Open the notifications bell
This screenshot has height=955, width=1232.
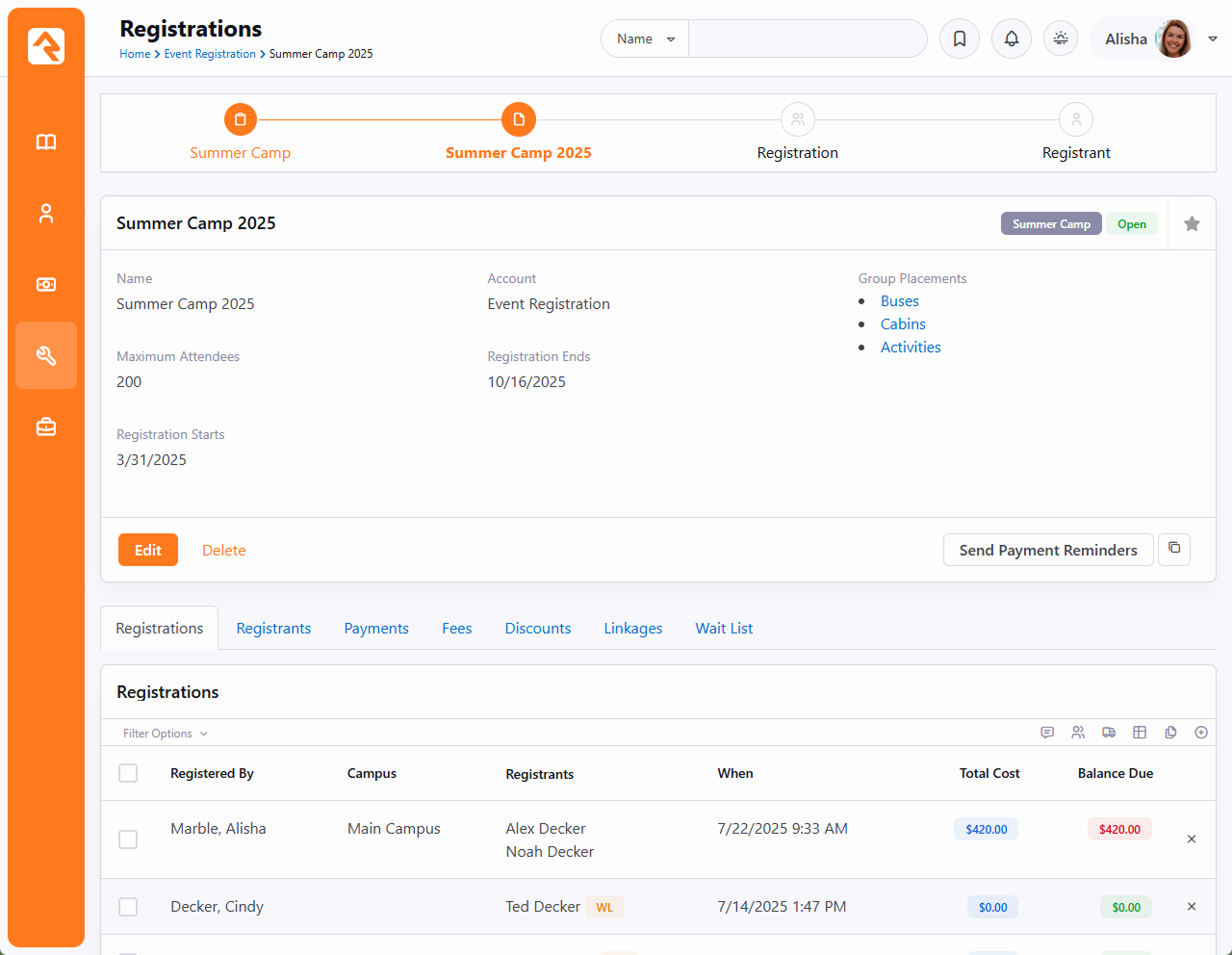coord(1012,39)
